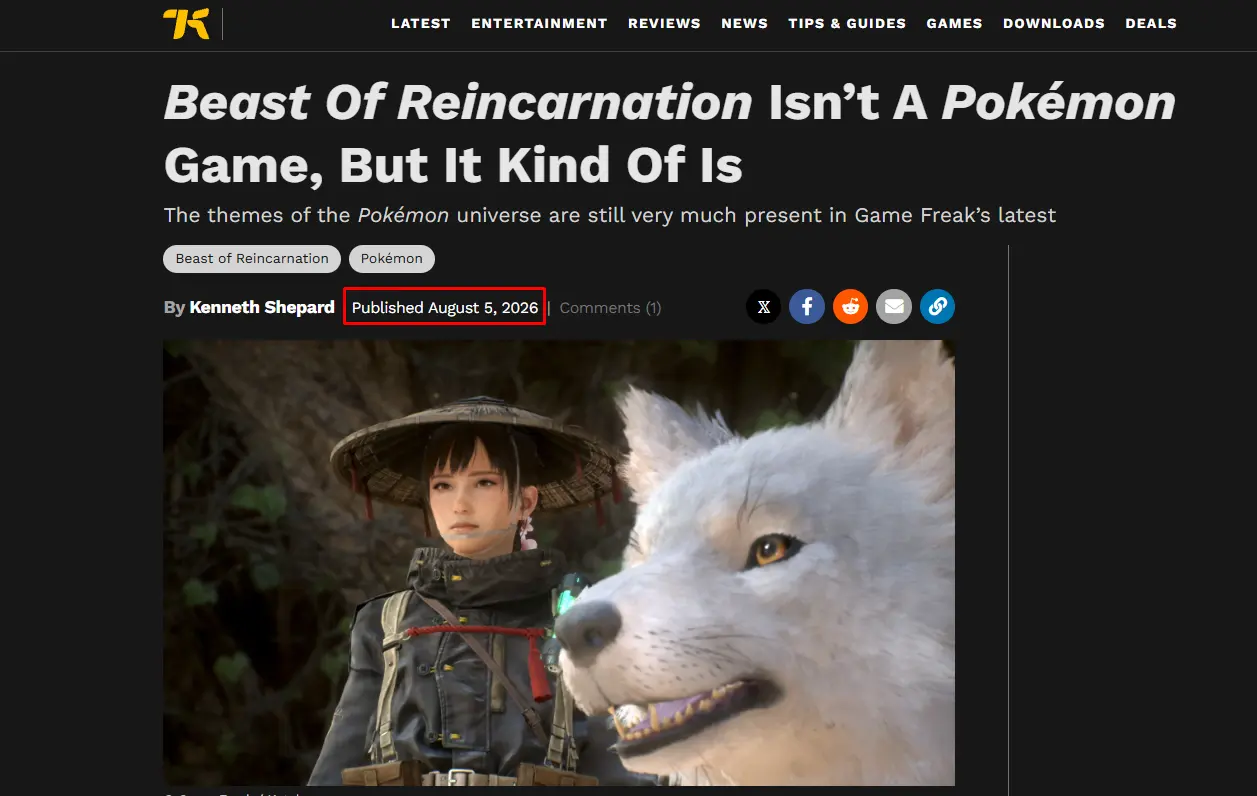Share article via email icon

(x=894, y=307)
